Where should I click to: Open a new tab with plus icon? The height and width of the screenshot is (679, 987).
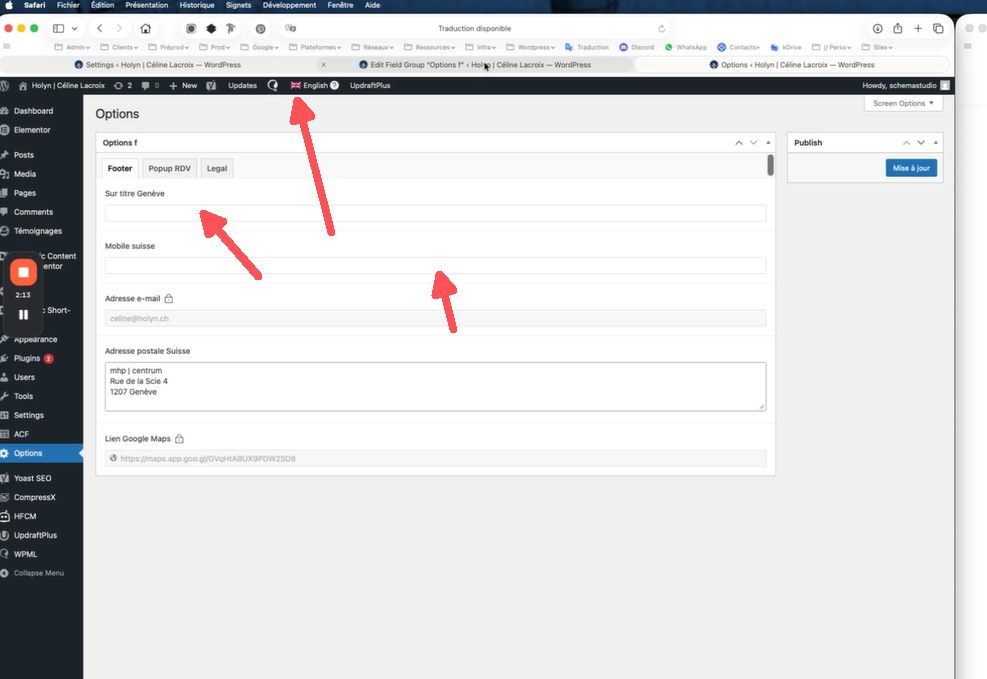(918, 28)
